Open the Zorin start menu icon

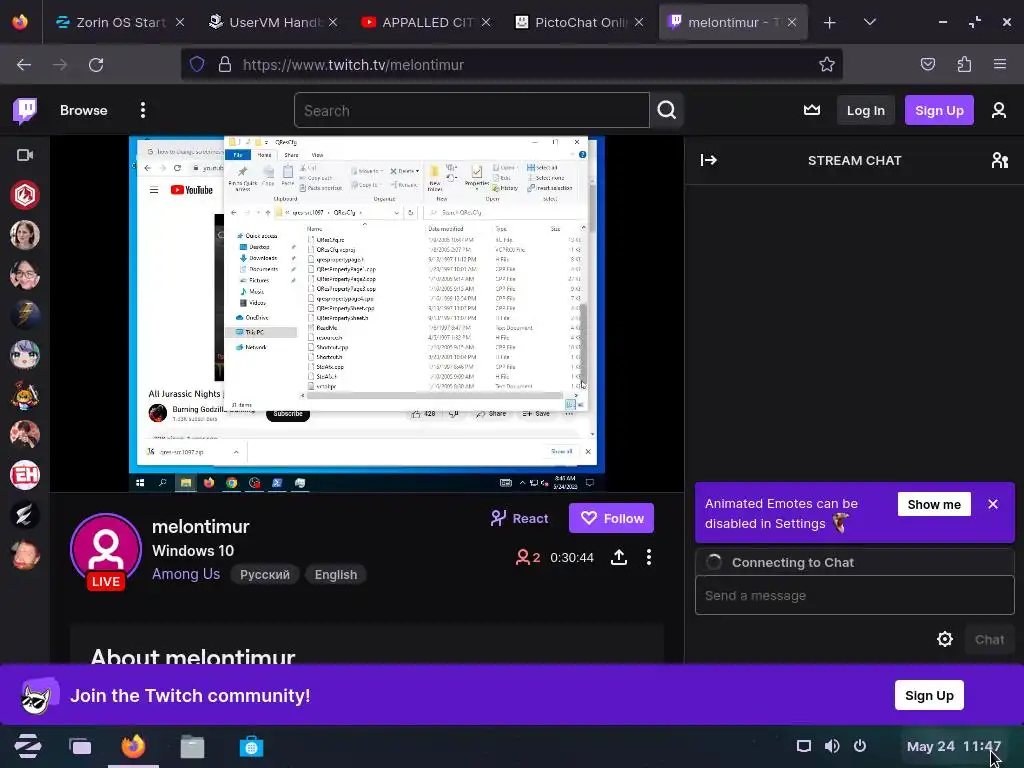point(27,746)
